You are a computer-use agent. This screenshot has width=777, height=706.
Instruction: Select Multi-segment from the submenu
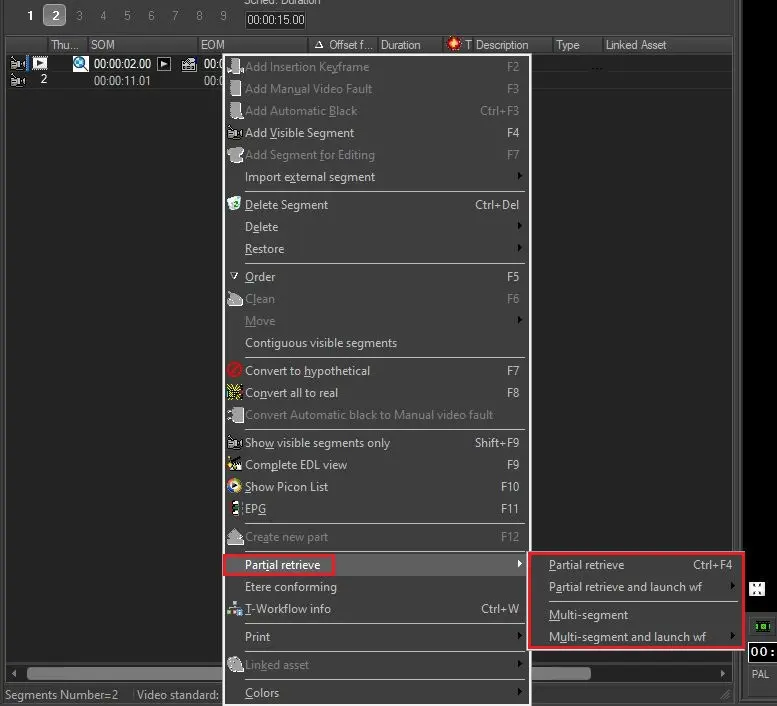coord(588,615)
